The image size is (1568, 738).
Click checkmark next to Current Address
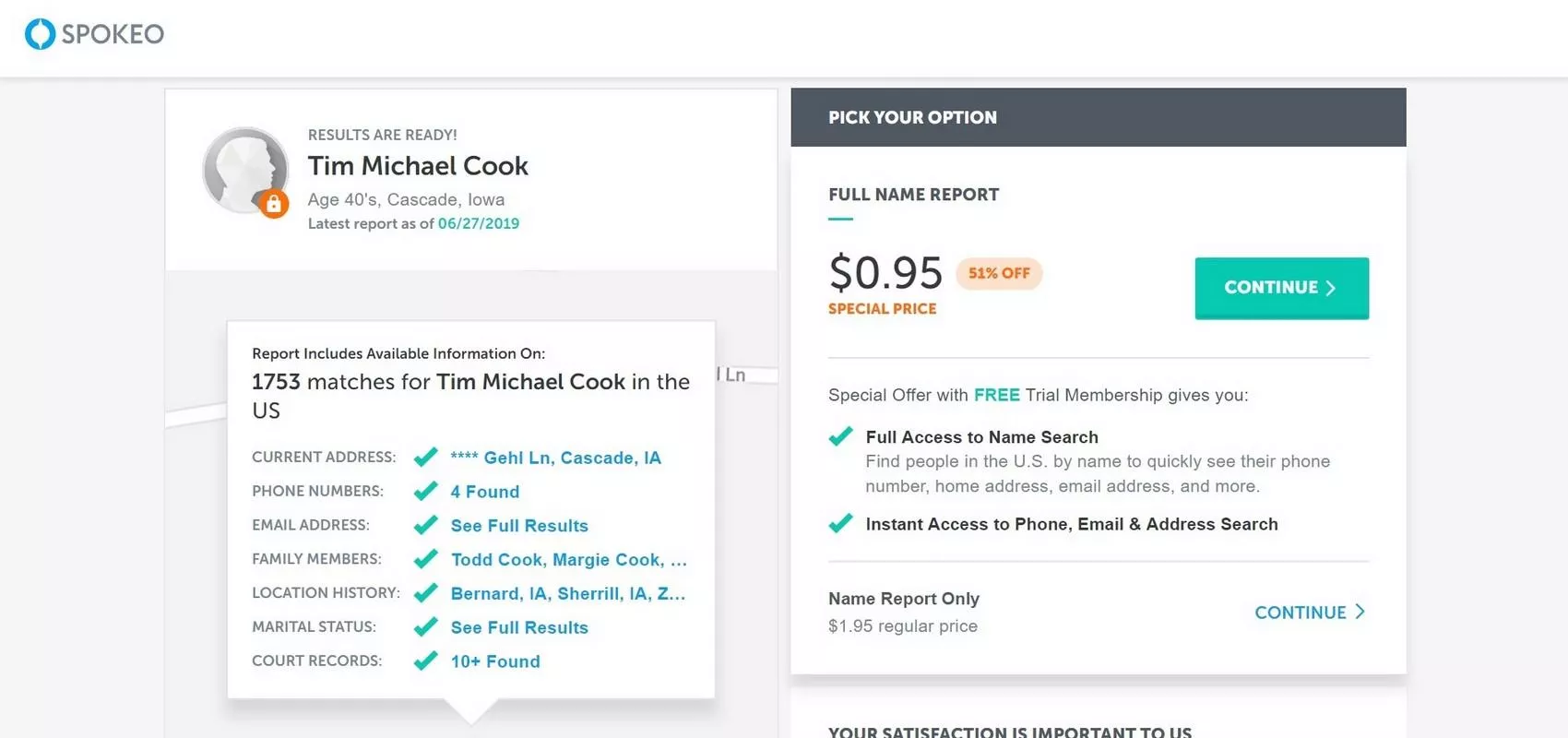[x=425, y=458]
